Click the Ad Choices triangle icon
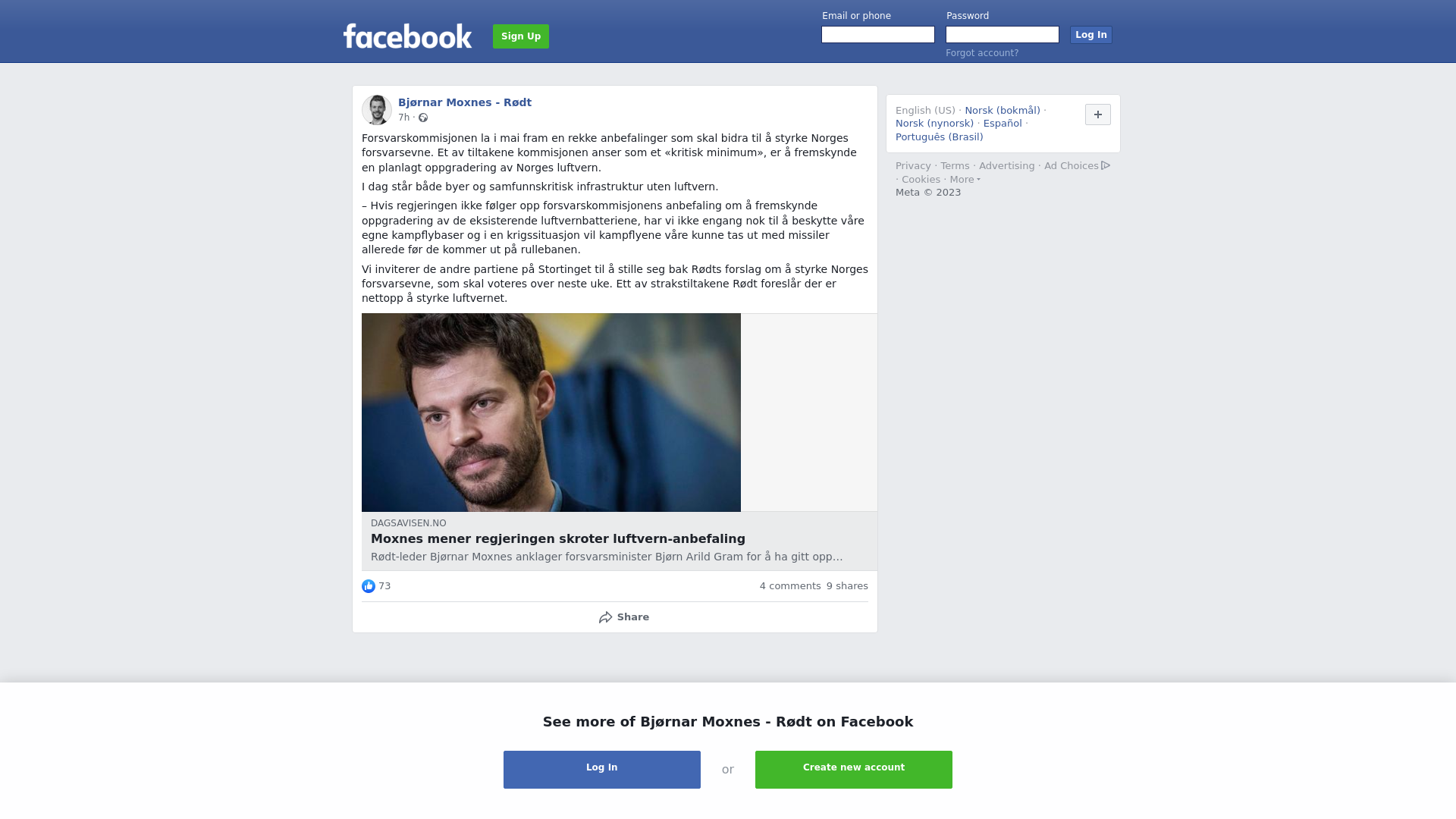The width and height of the screenshot is (1456, 819). click(x=1106, y=165)
